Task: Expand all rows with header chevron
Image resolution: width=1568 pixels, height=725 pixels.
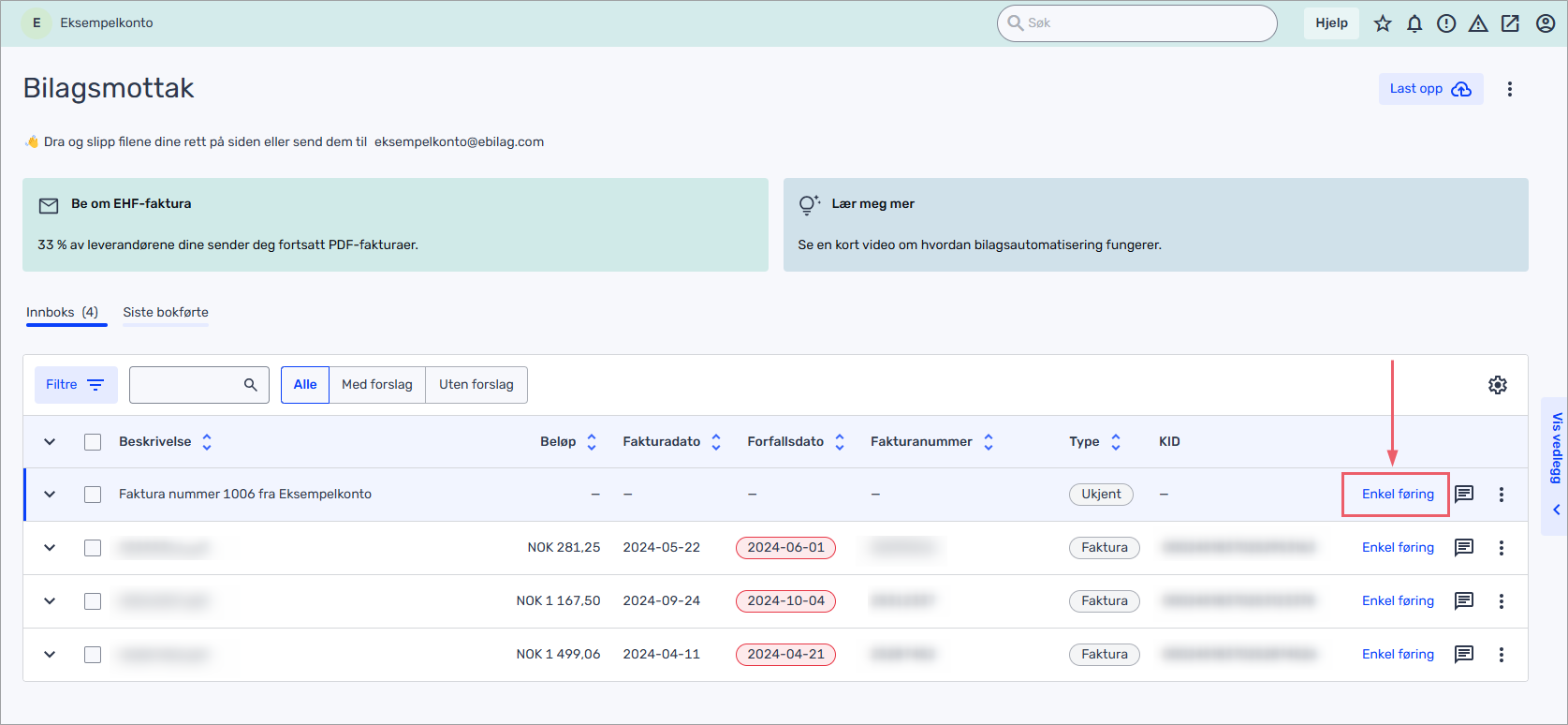Action: tap(50, 441)
